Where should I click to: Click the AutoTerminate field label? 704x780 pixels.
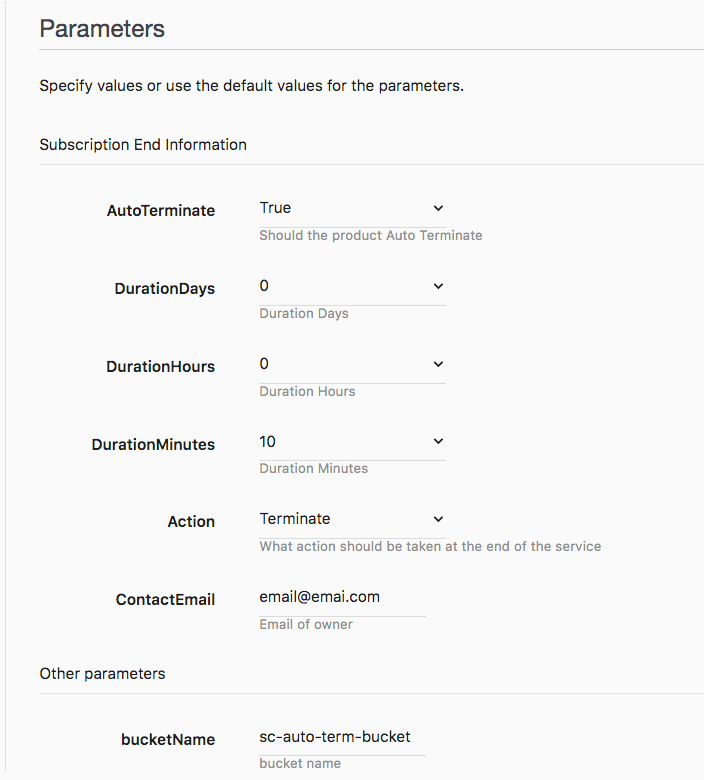click(160, 211)
